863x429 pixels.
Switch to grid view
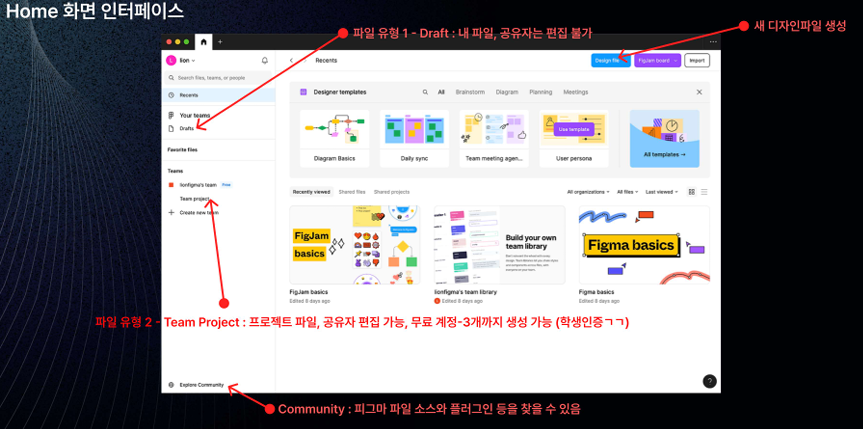[x=692, y=192]
